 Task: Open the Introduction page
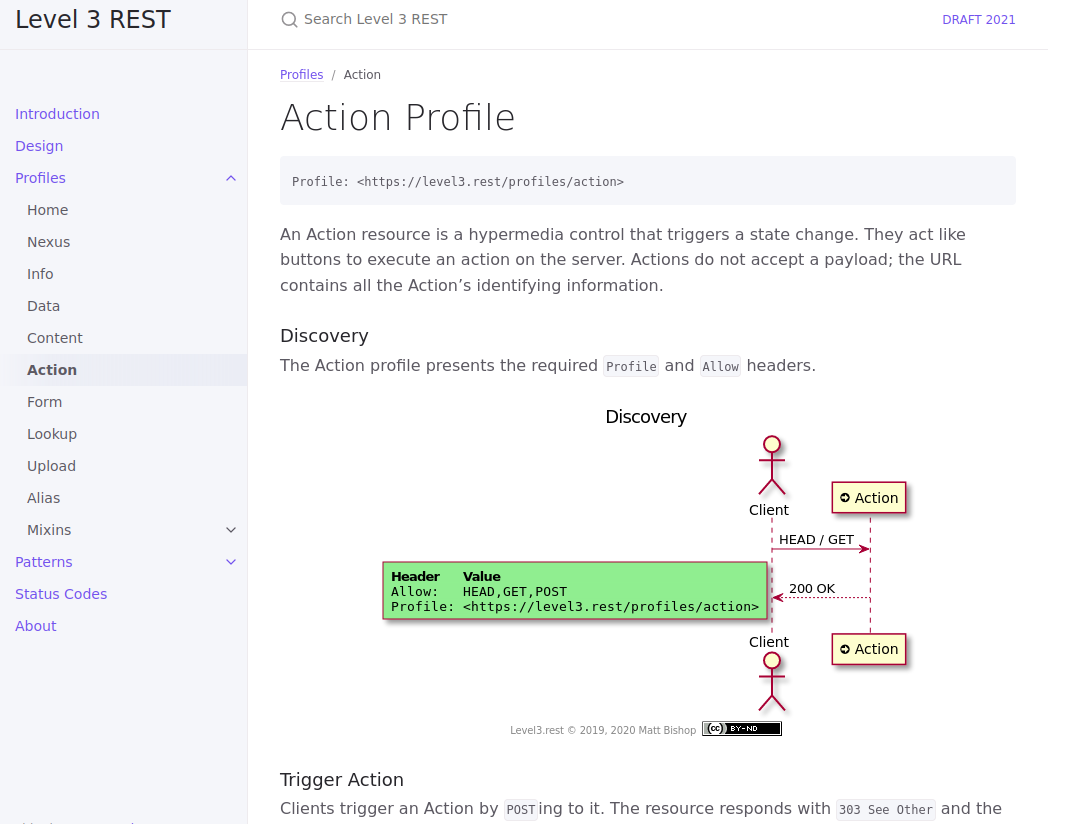coord(57,114)
